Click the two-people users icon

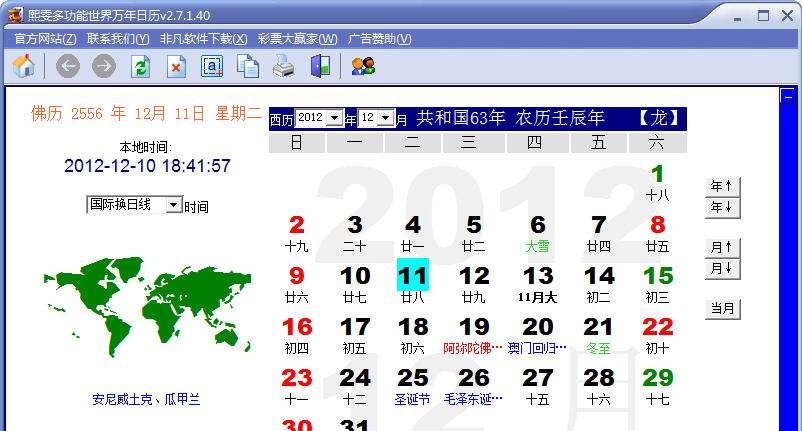click(364, 66)
